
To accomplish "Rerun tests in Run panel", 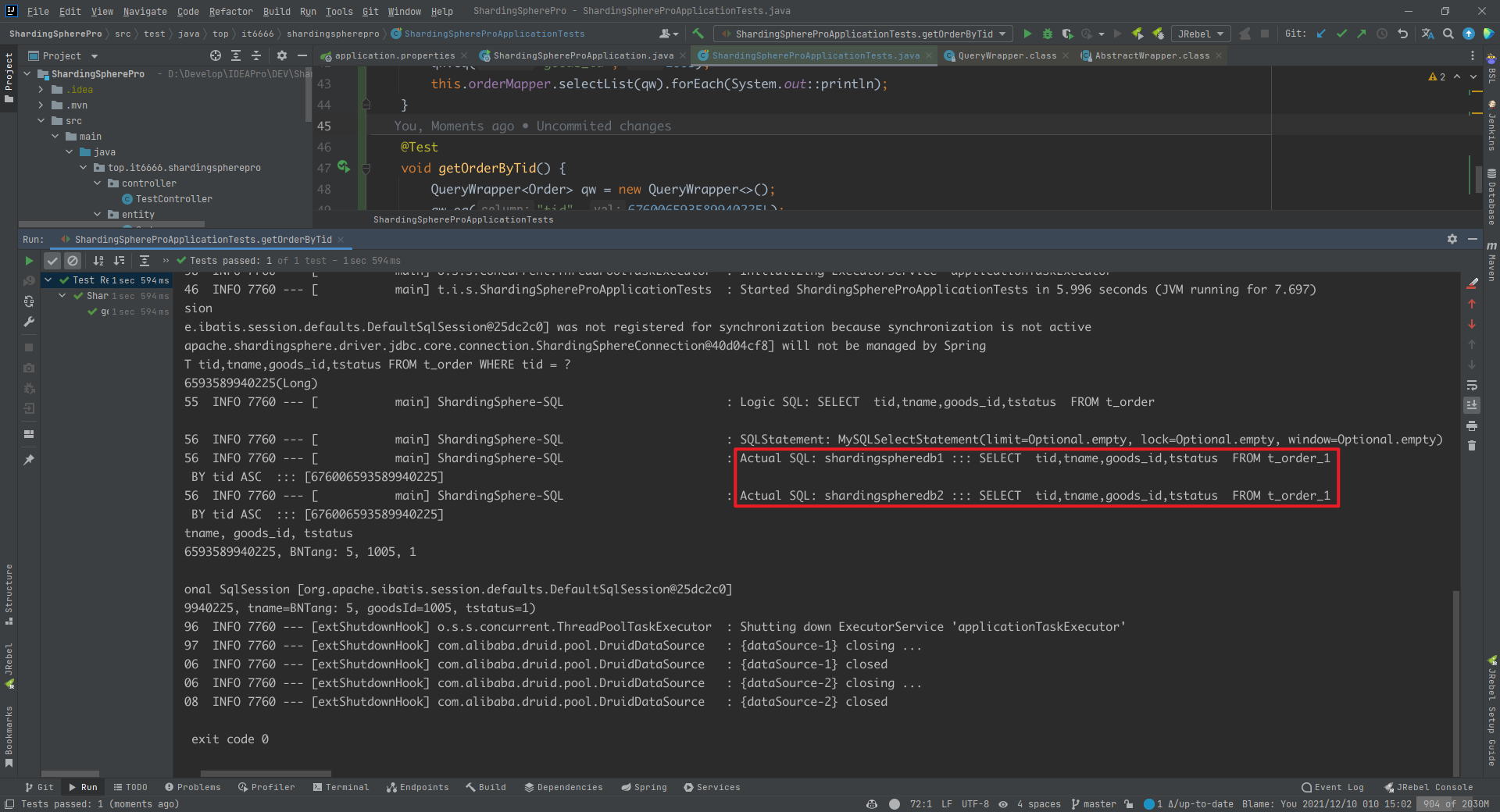I will [29, 261].
